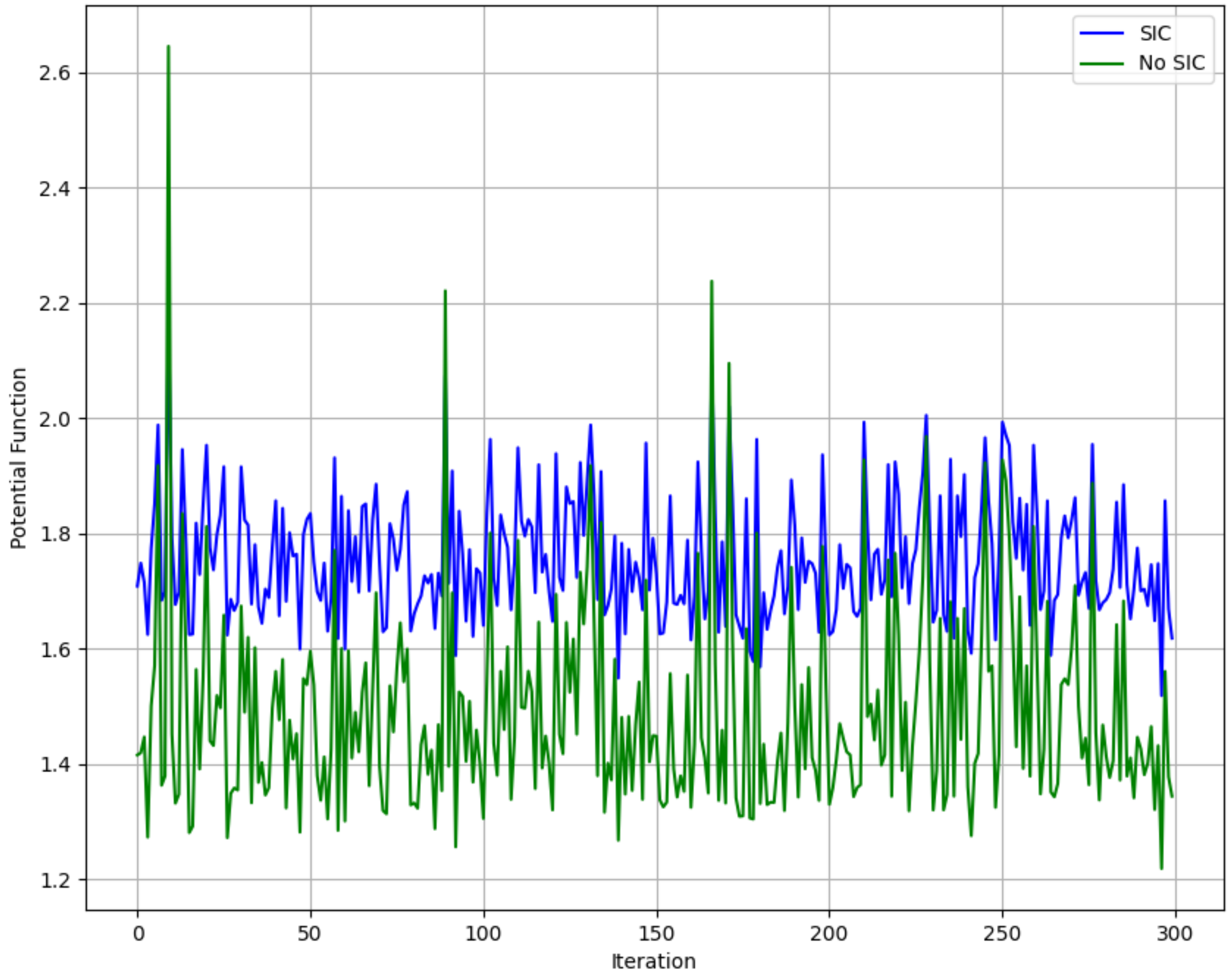This screenshot has width=1232, height=978.
Task: Click the y-axis tick label 2.2
Action: tap(54, 304)
